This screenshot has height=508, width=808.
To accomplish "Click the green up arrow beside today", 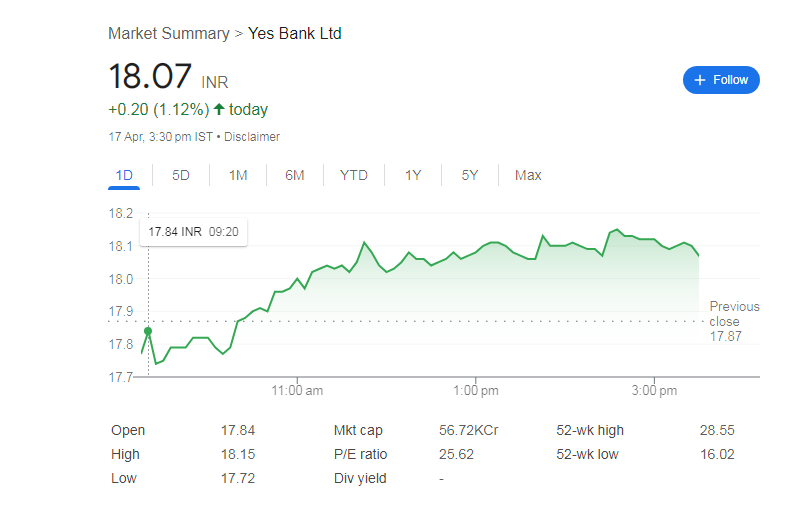I will [x=219, y=109].
